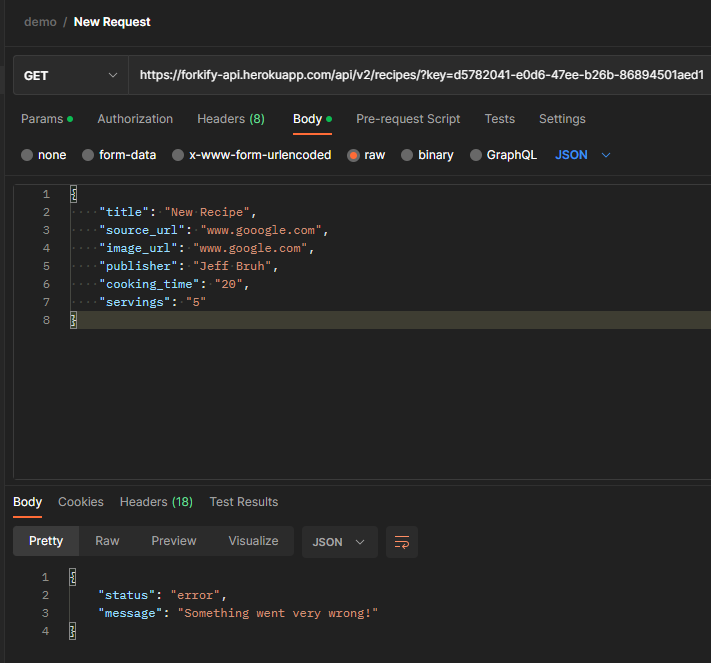Switch to the Tests tab
Viewport: 711px width, 663px height.
(x=500, y=119)
